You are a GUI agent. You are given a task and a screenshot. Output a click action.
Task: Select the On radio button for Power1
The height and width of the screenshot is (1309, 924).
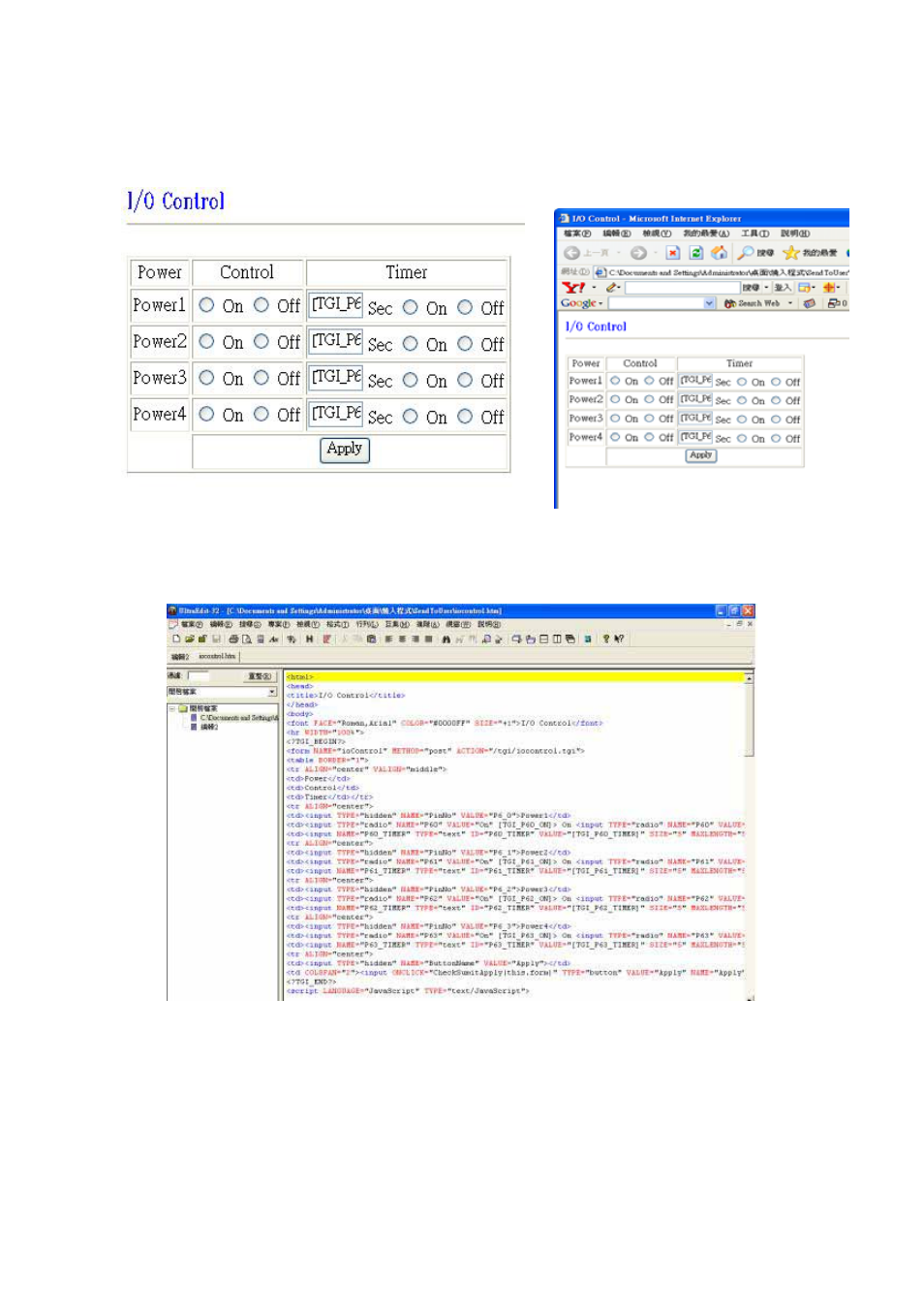[205, 305]
